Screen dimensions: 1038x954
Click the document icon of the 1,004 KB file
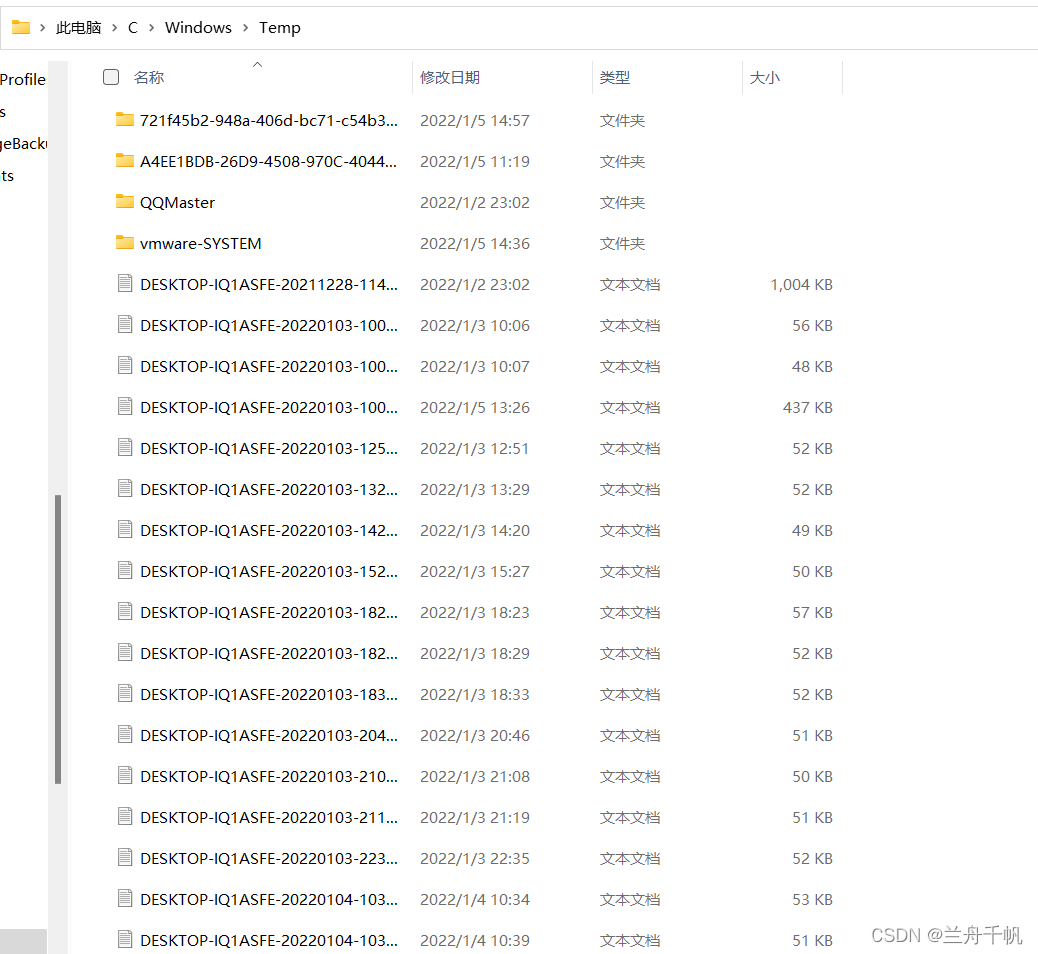coord(125,284)
